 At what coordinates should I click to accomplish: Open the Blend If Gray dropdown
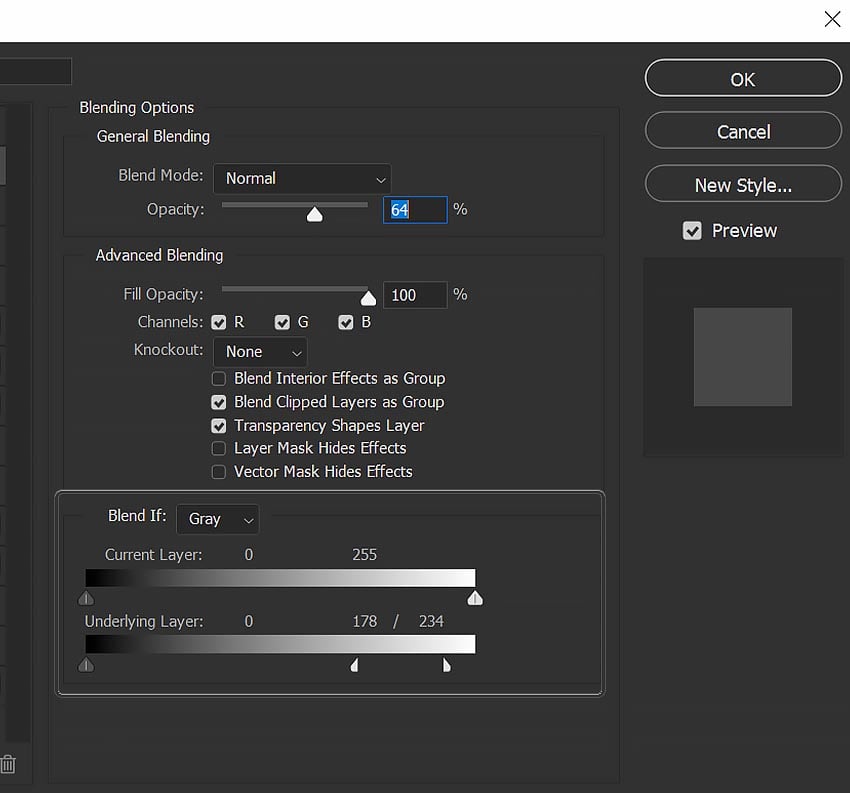pyautogui.click(x=218, y=519)
